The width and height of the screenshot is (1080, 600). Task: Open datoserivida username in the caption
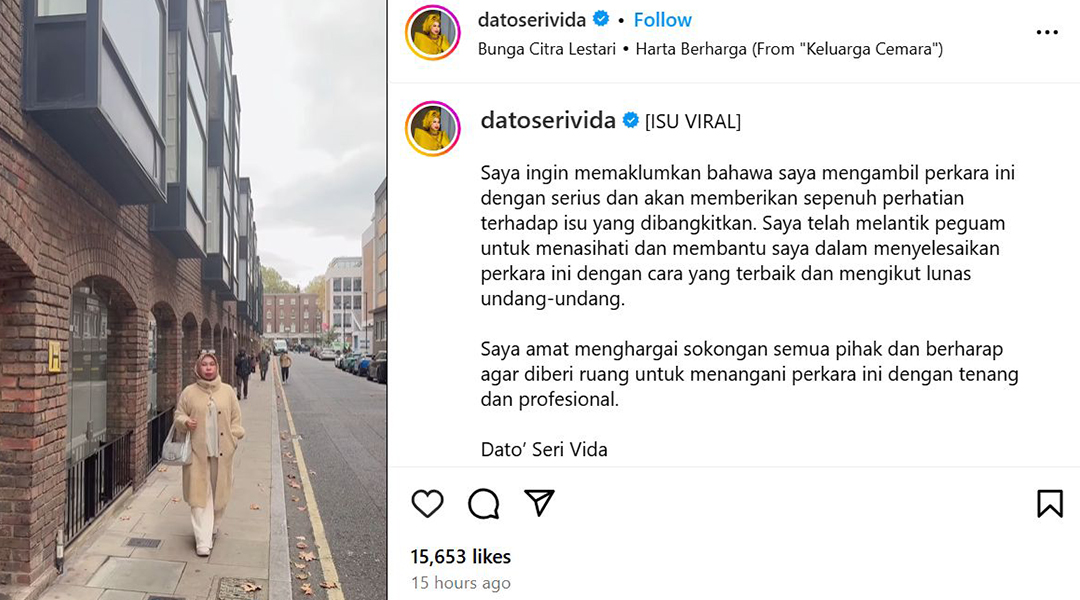click(x=548, y=121)
